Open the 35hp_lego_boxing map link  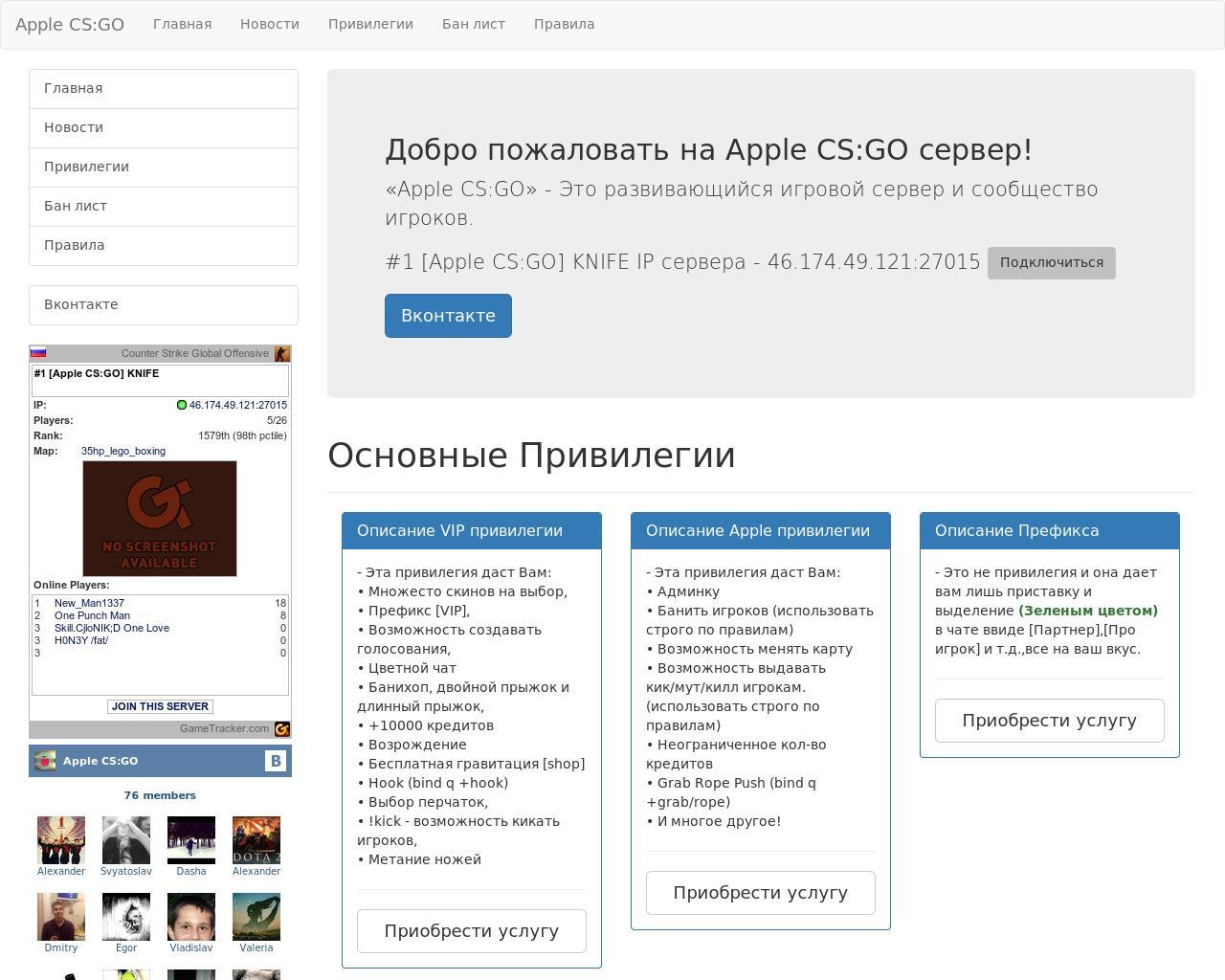[x=123, y=451]
